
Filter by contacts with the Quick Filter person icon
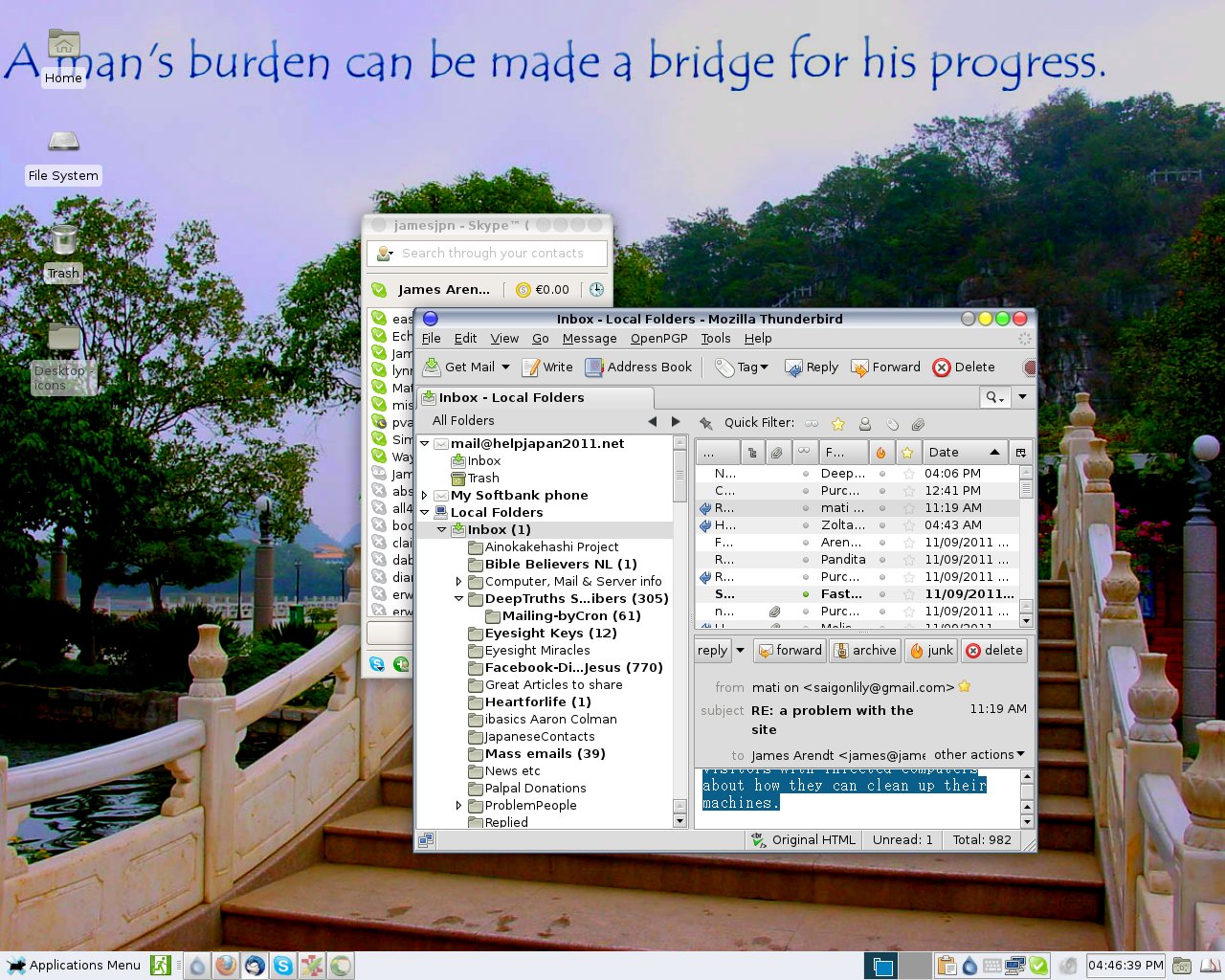(x=865, y=423)
